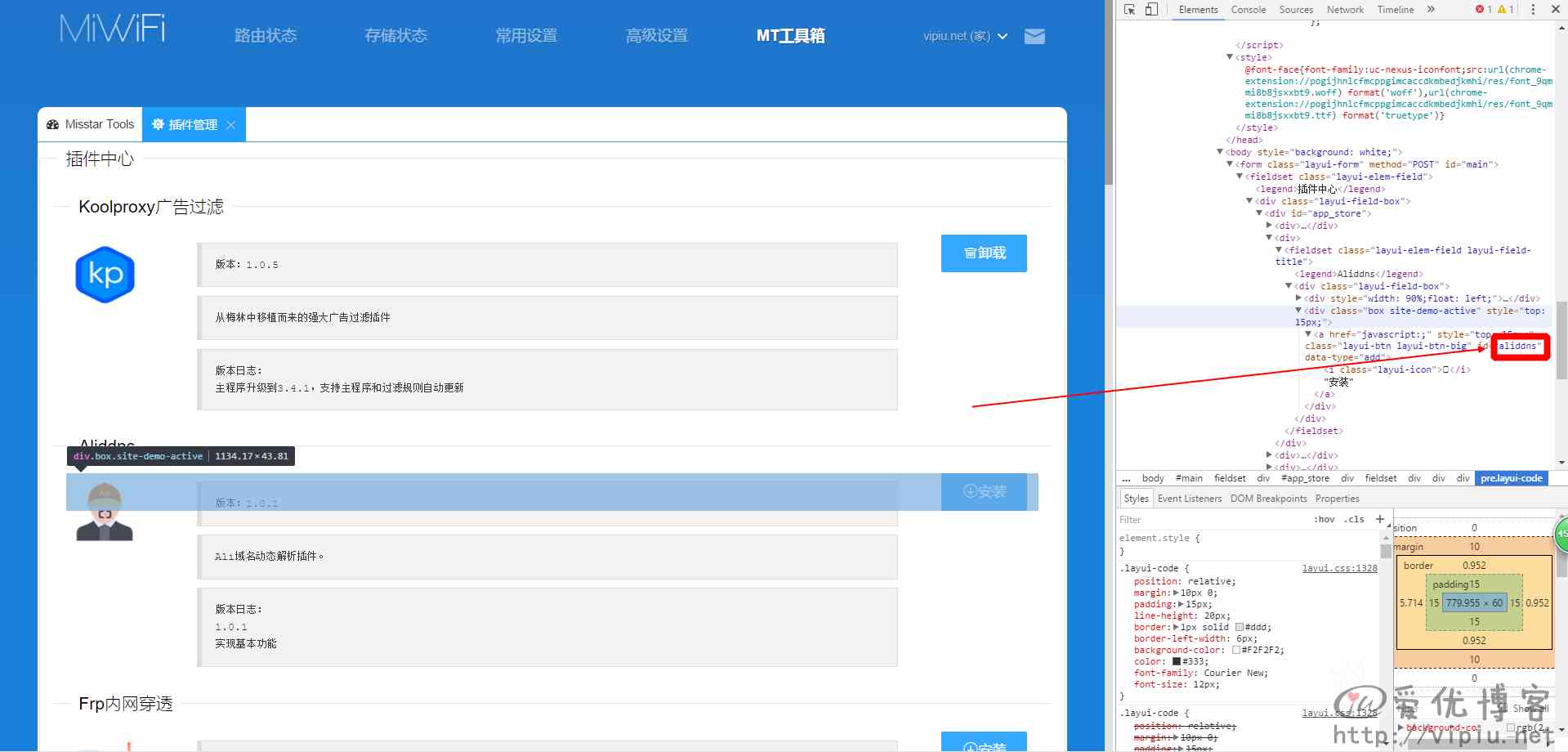Click the Aliddns avatar icon
Image resolution: width=1568 pixels, height=752 pixels.
[105, 512]
